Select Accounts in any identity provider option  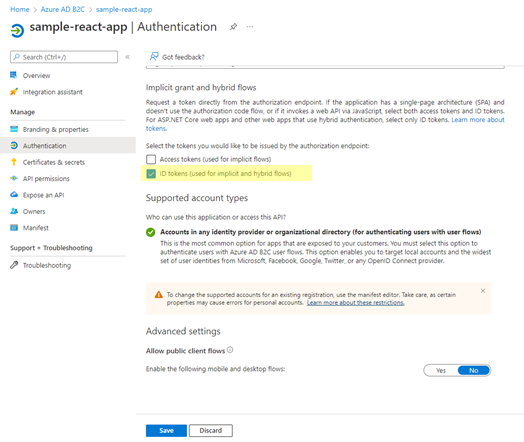(x=151, y=232)
